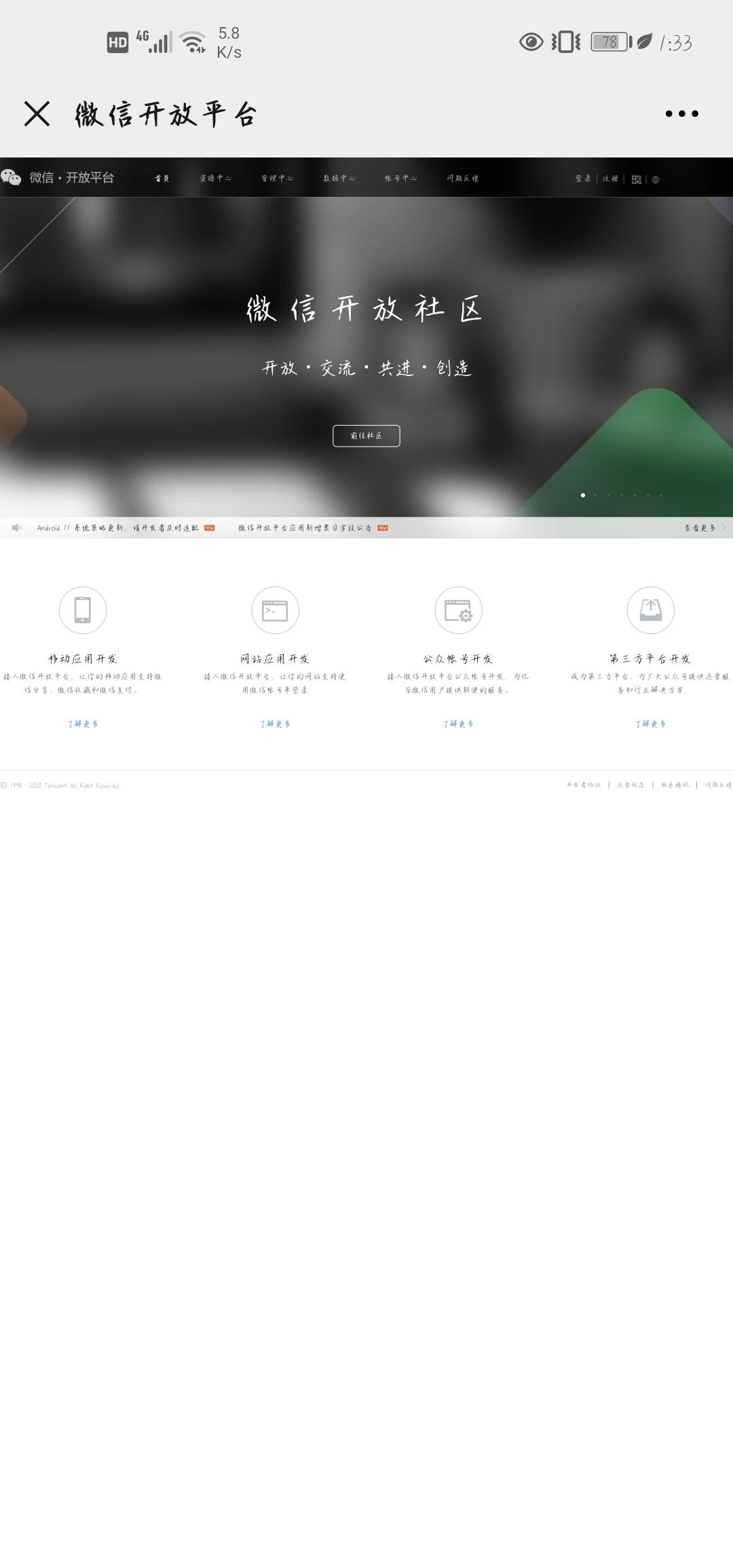Tap the Wi-Fi icon in status bar
This screenshot has width=733, height=1568.
[x=193, y=42]
